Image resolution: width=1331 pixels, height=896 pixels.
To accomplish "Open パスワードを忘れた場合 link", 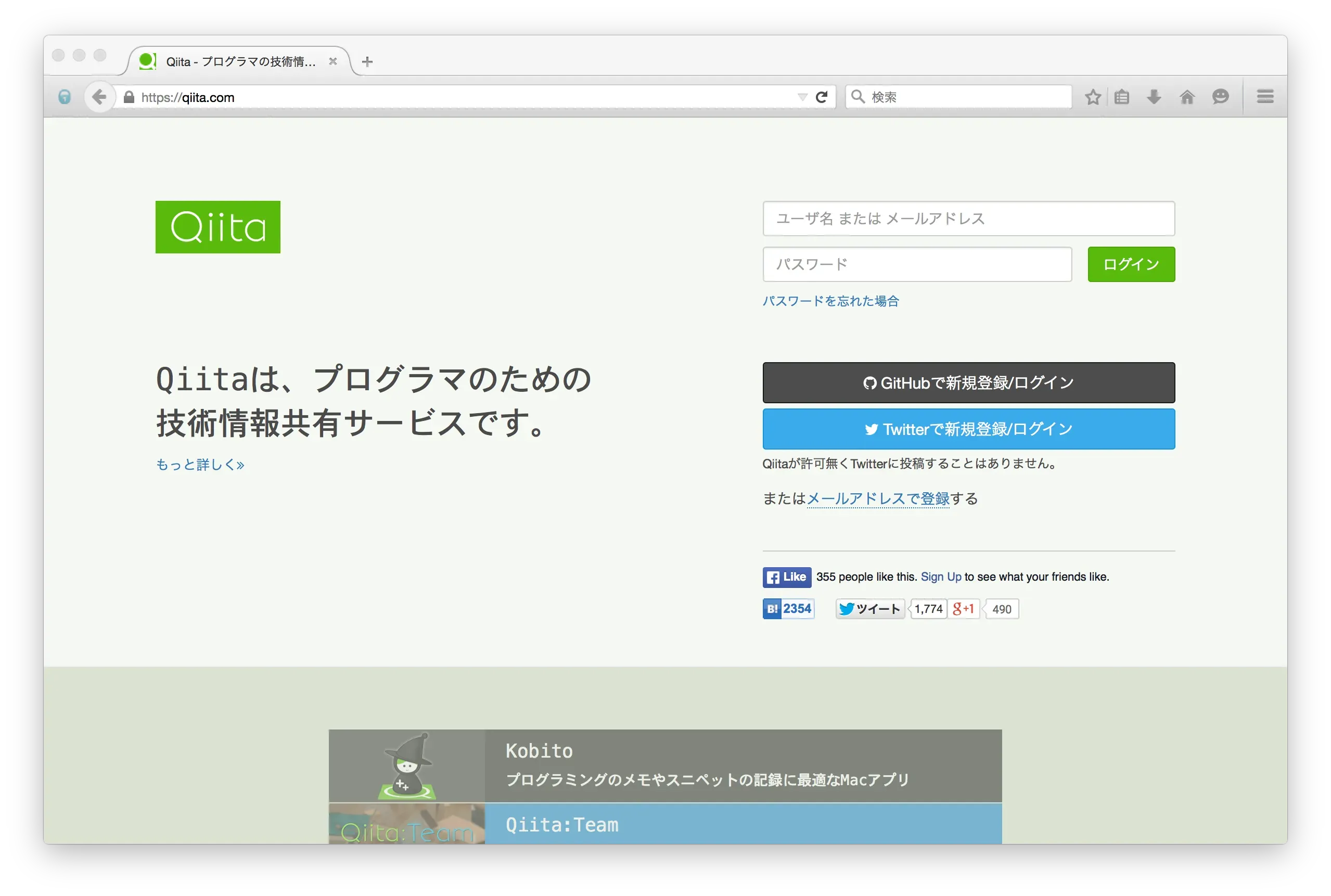I will (830, 301).
